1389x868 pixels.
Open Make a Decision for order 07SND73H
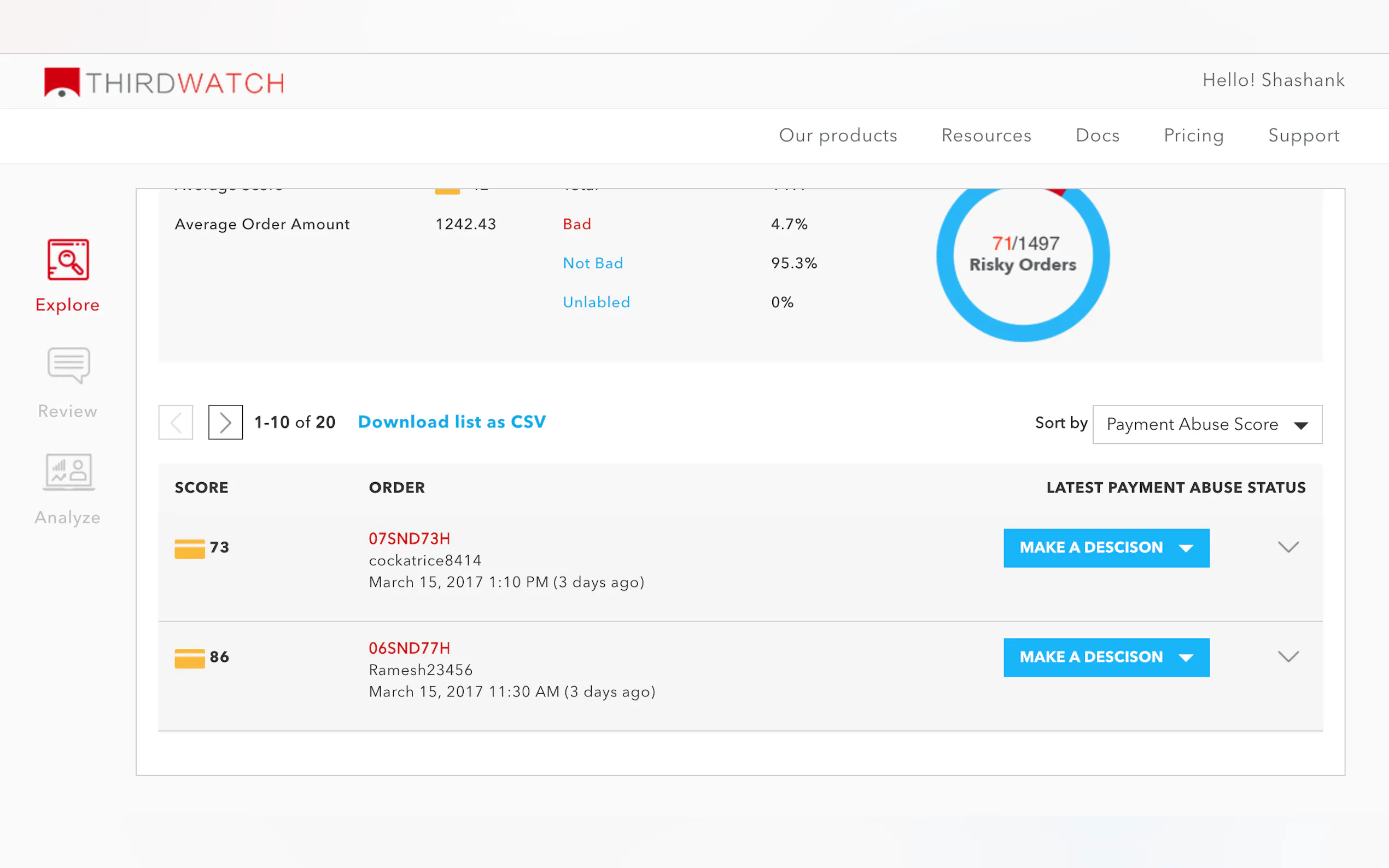(1106, 548)
